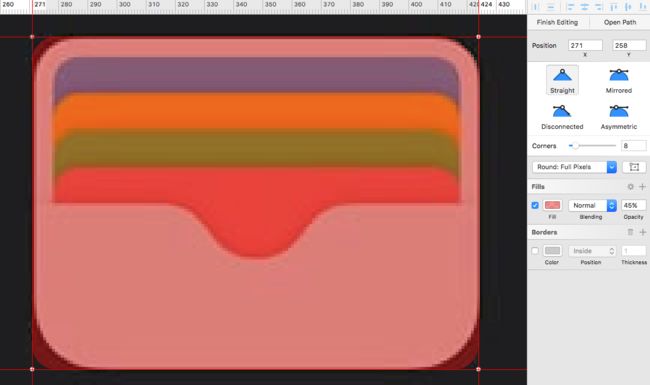Screen dimensions: 650x385
Task: Open the gray border Color swatch
Action: point(552,251)
